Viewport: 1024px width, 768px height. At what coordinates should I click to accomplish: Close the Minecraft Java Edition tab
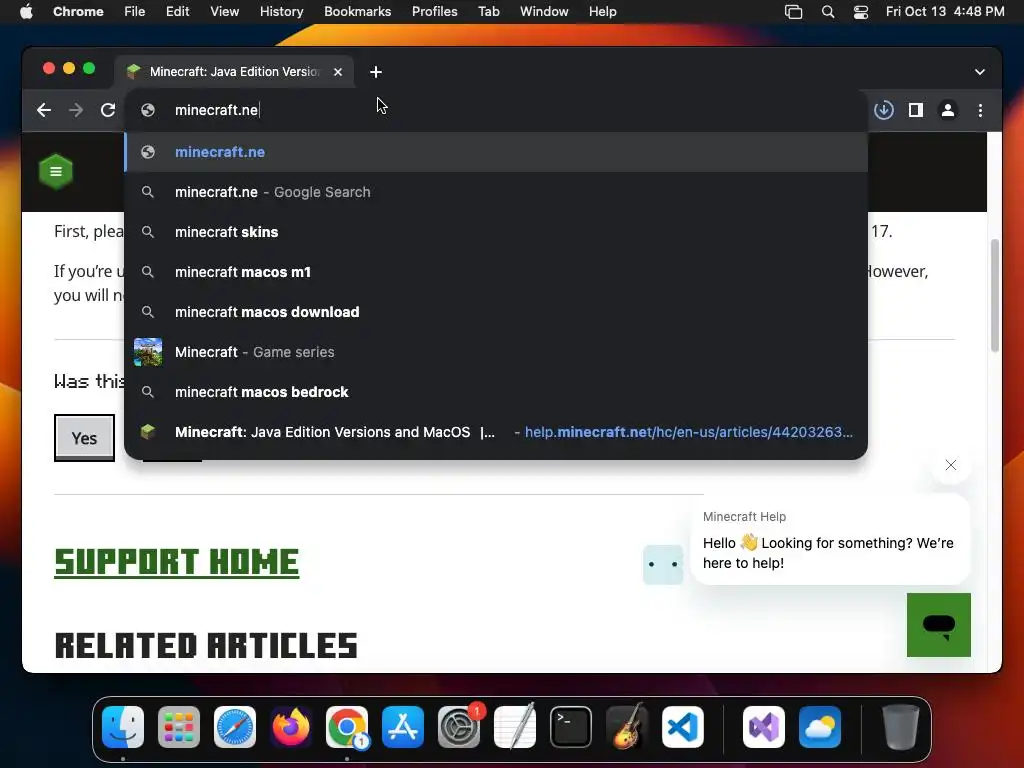pos(338,72)
